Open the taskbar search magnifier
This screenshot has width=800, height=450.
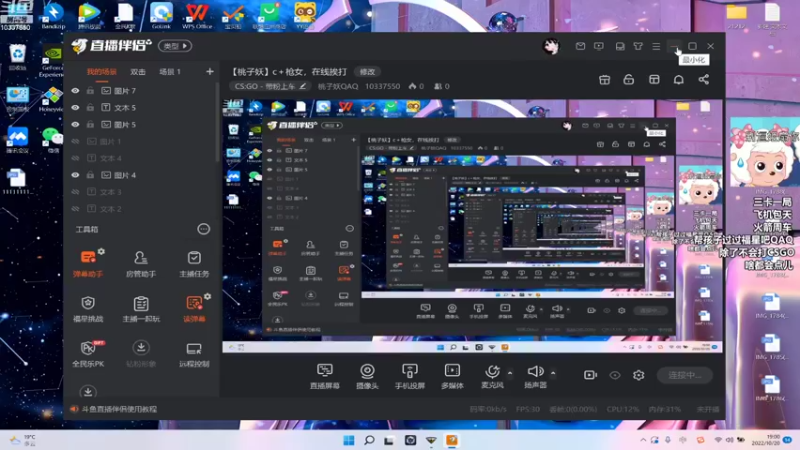coord(369,440)
